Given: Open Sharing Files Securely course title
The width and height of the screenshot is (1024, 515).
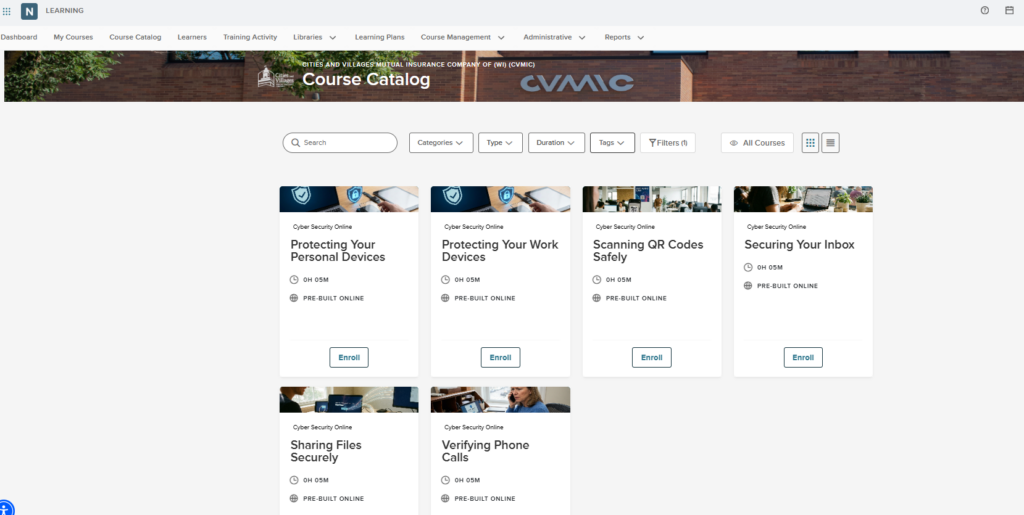Looking at the screenshot, I should coord(326,451).
